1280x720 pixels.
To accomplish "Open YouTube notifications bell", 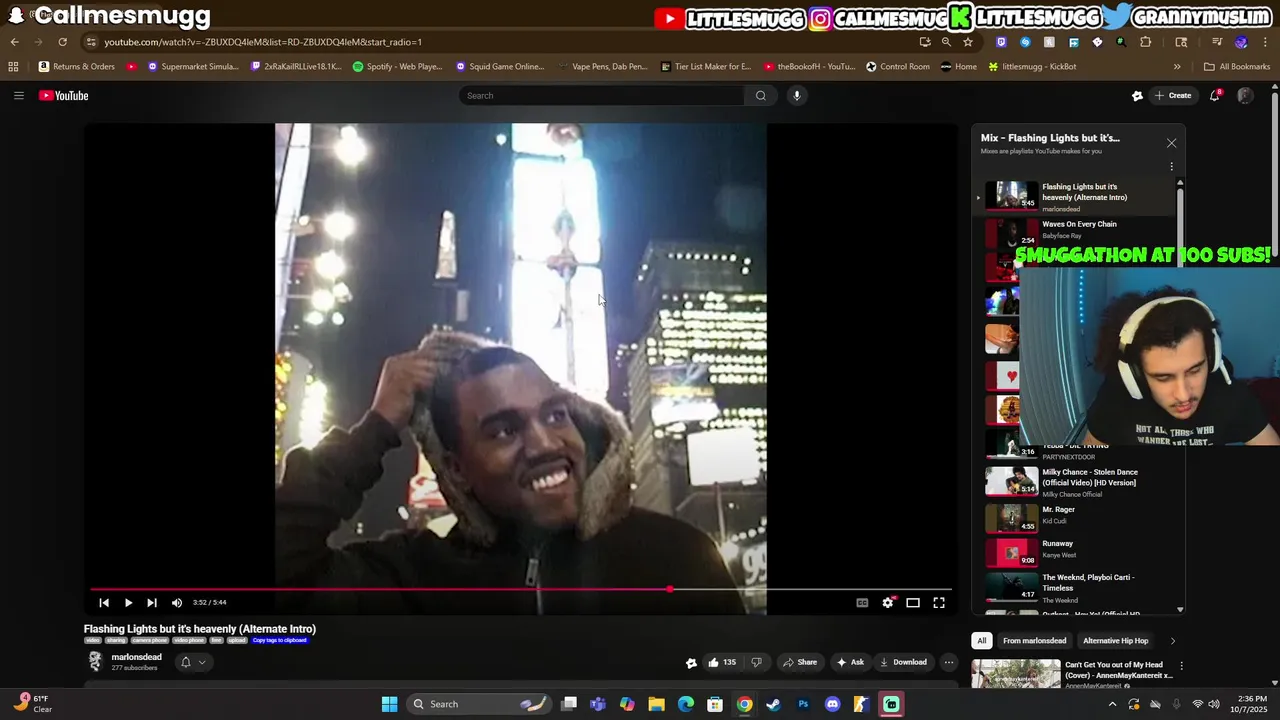I will (x=1215, y=96).
